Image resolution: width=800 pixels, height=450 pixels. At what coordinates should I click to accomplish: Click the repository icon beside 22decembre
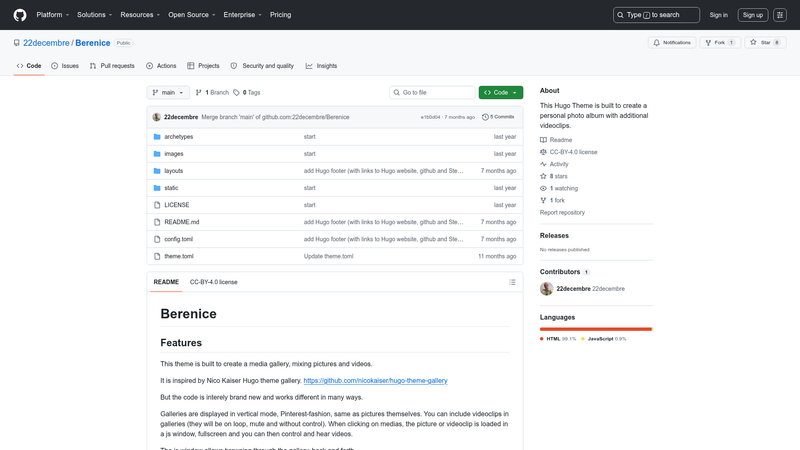click(17, 43)
